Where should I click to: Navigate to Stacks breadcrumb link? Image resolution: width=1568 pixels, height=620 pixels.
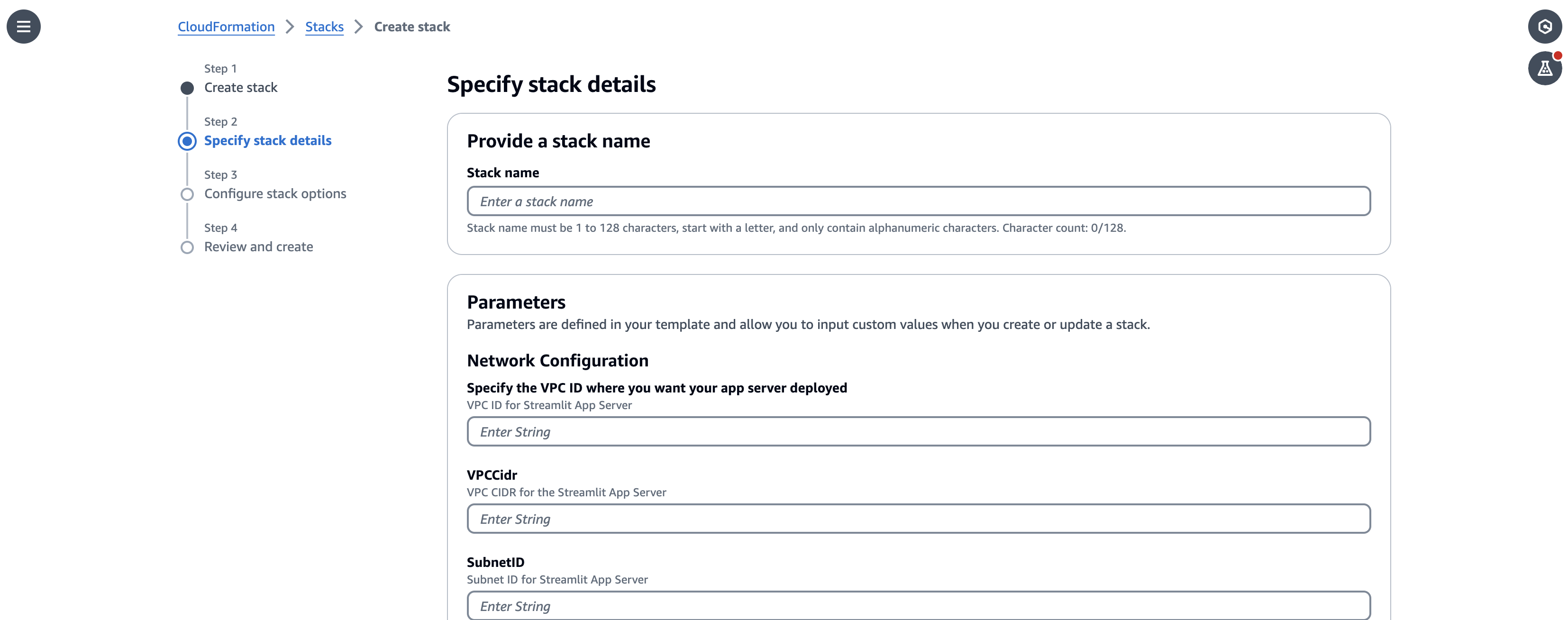pyautogui.click(x=324, y=27)
